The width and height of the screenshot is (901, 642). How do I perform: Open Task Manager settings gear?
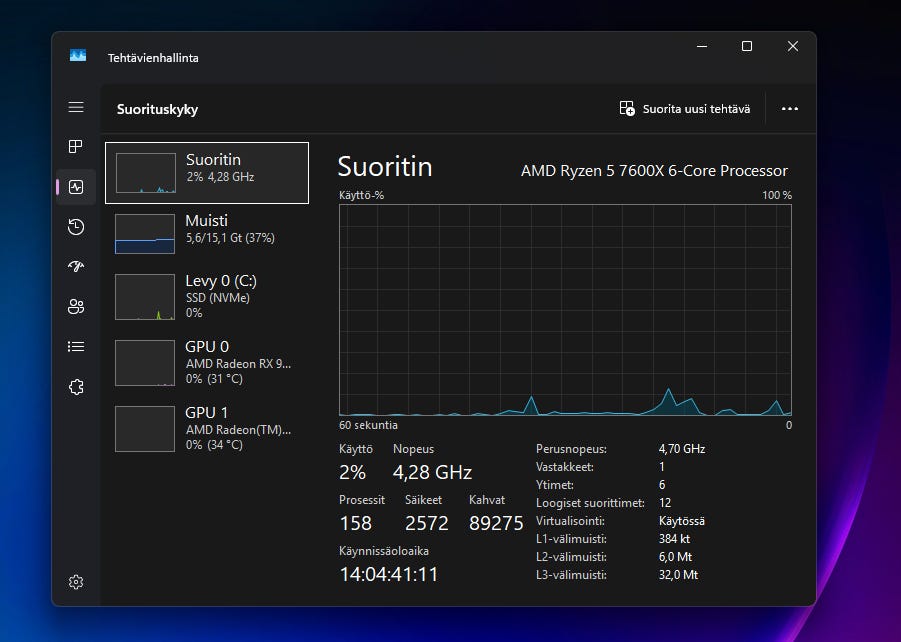[76, 582]
